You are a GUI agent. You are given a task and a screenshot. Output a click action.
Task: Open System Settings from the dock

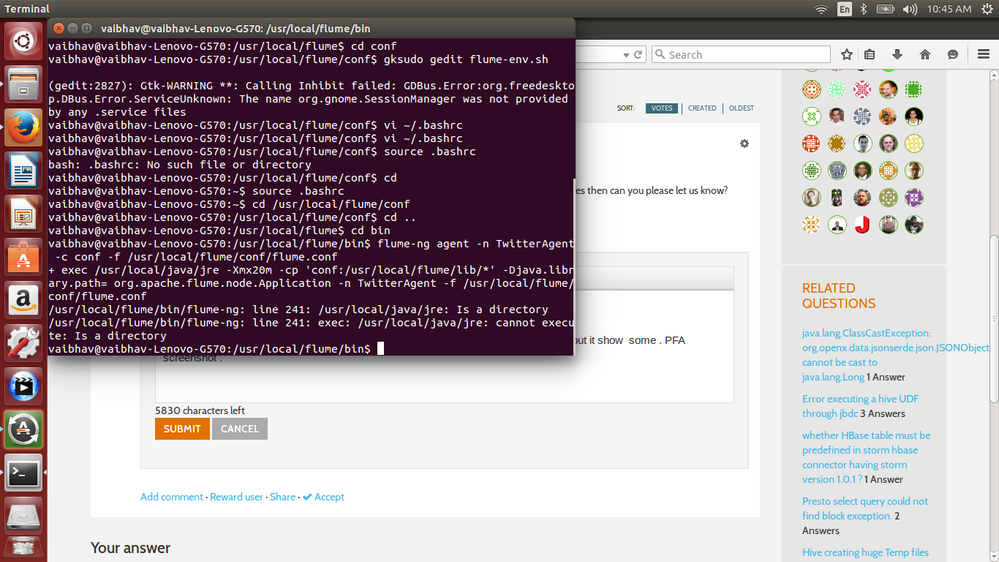(x=24, y=343)
